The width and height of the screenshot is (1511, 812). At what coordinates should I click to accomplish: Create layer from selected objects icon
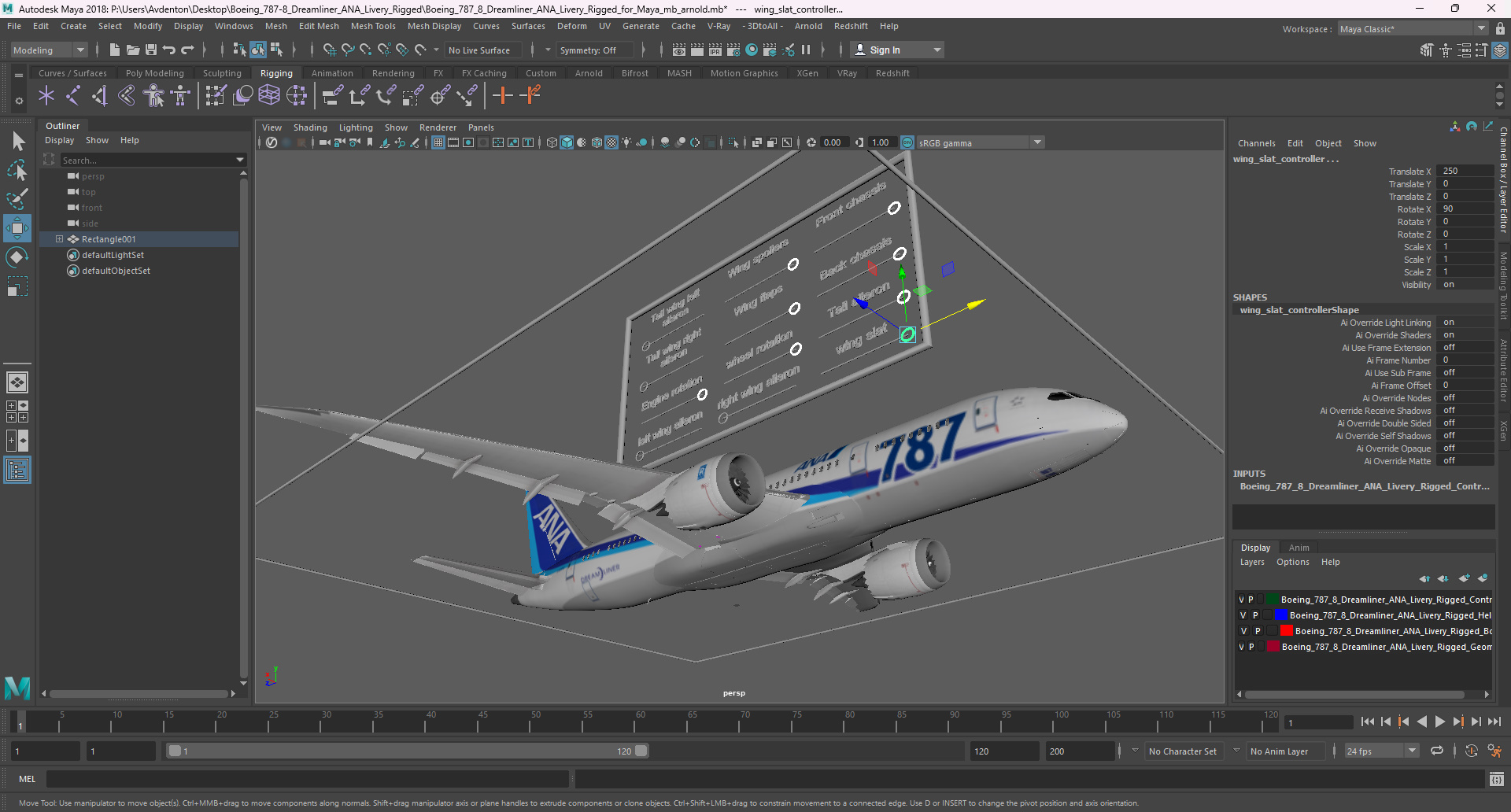pyautogui.click(x=1483, y=578)
